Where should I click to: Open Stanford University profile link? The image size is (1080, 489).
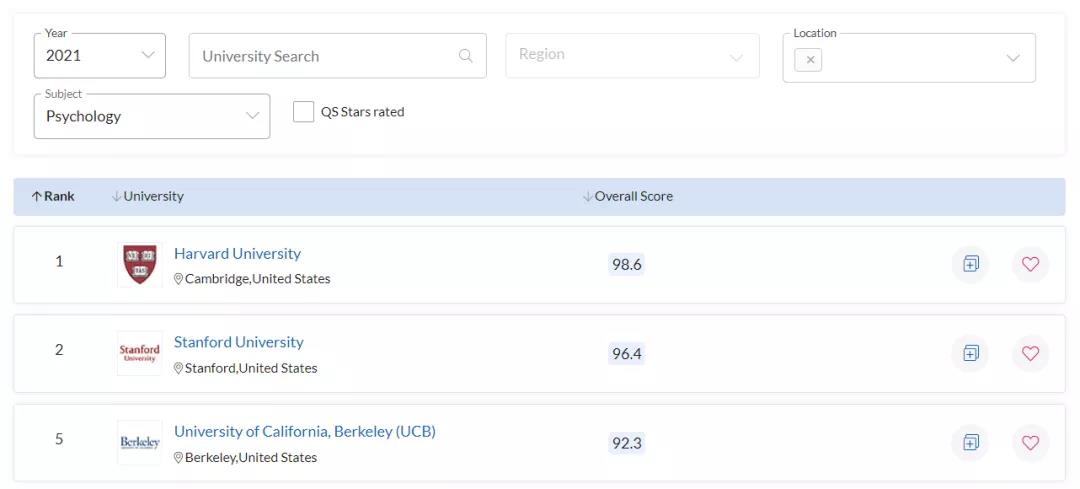tap(238, 342)
